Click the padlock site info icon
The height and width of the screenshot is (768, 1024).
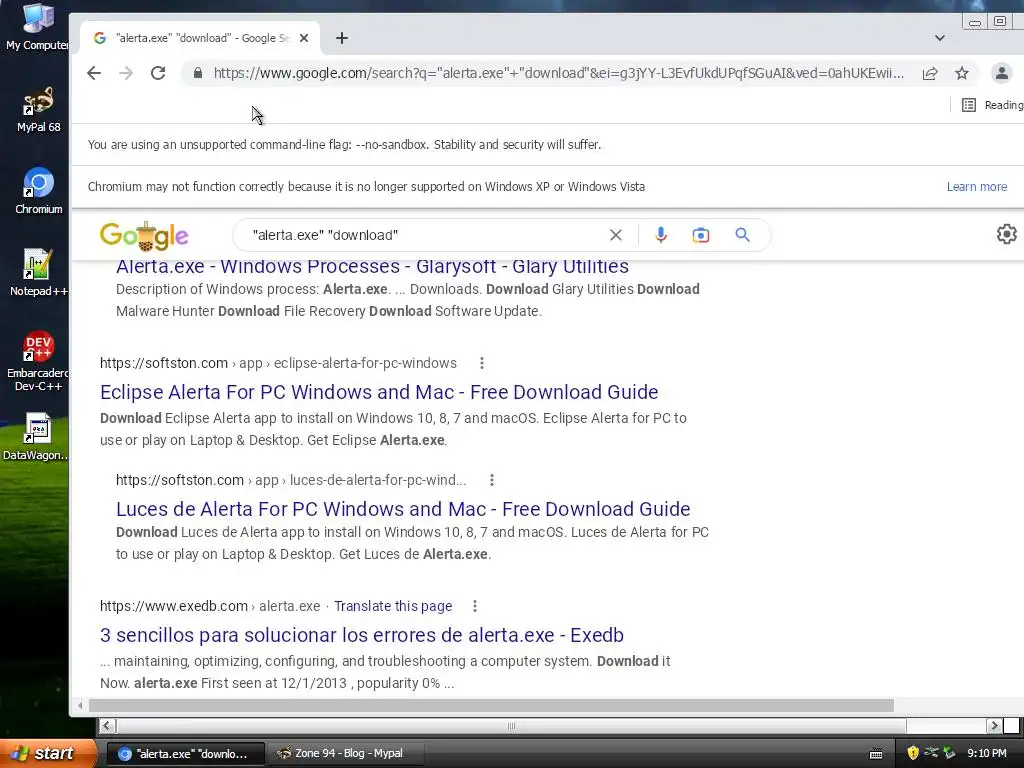(198, 73)
